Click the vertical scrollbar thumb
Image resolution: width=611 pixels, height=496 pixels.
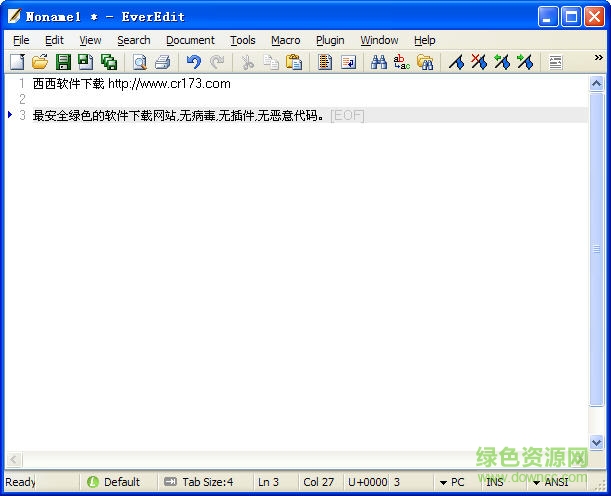597,249
